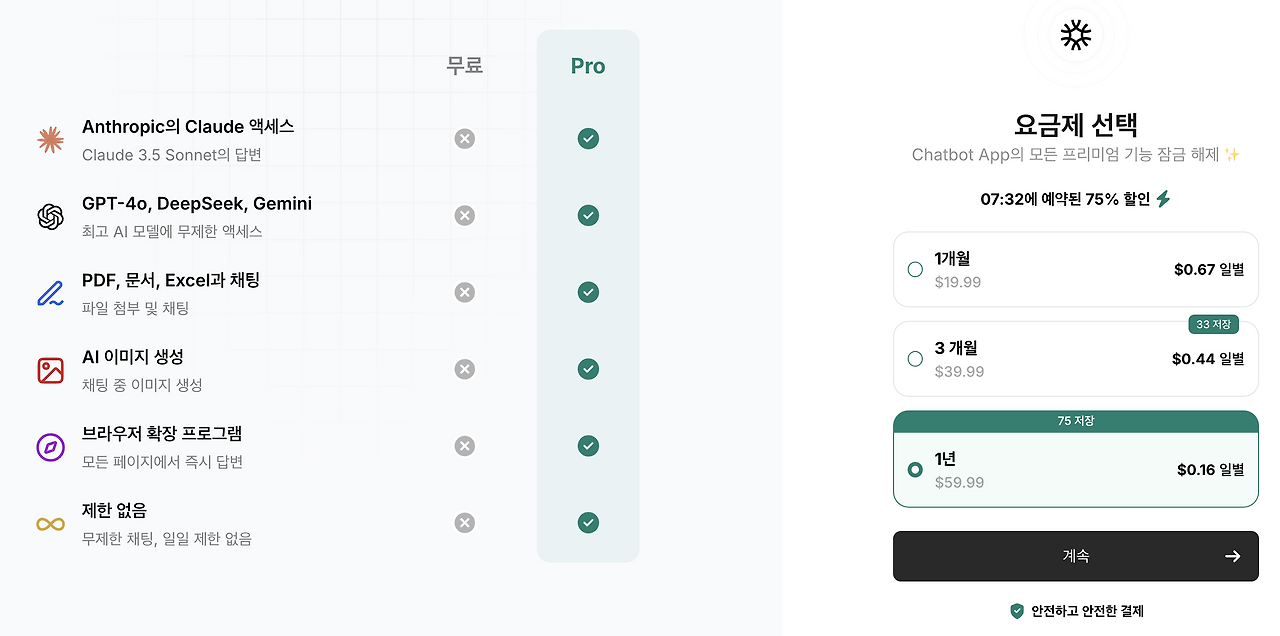Click the Chatbot App logo at top

coord(1075,36)
